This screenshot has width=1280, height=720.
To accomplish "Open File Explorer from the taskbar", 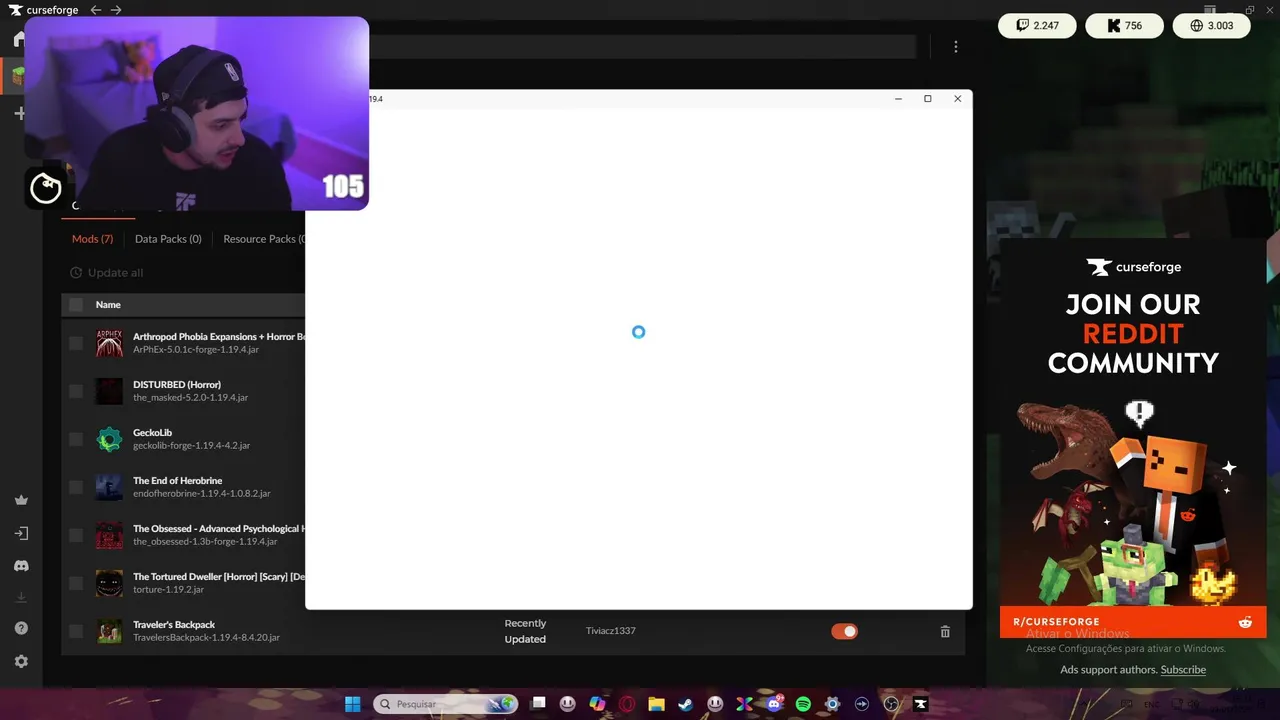I will [x=656, y=704].
